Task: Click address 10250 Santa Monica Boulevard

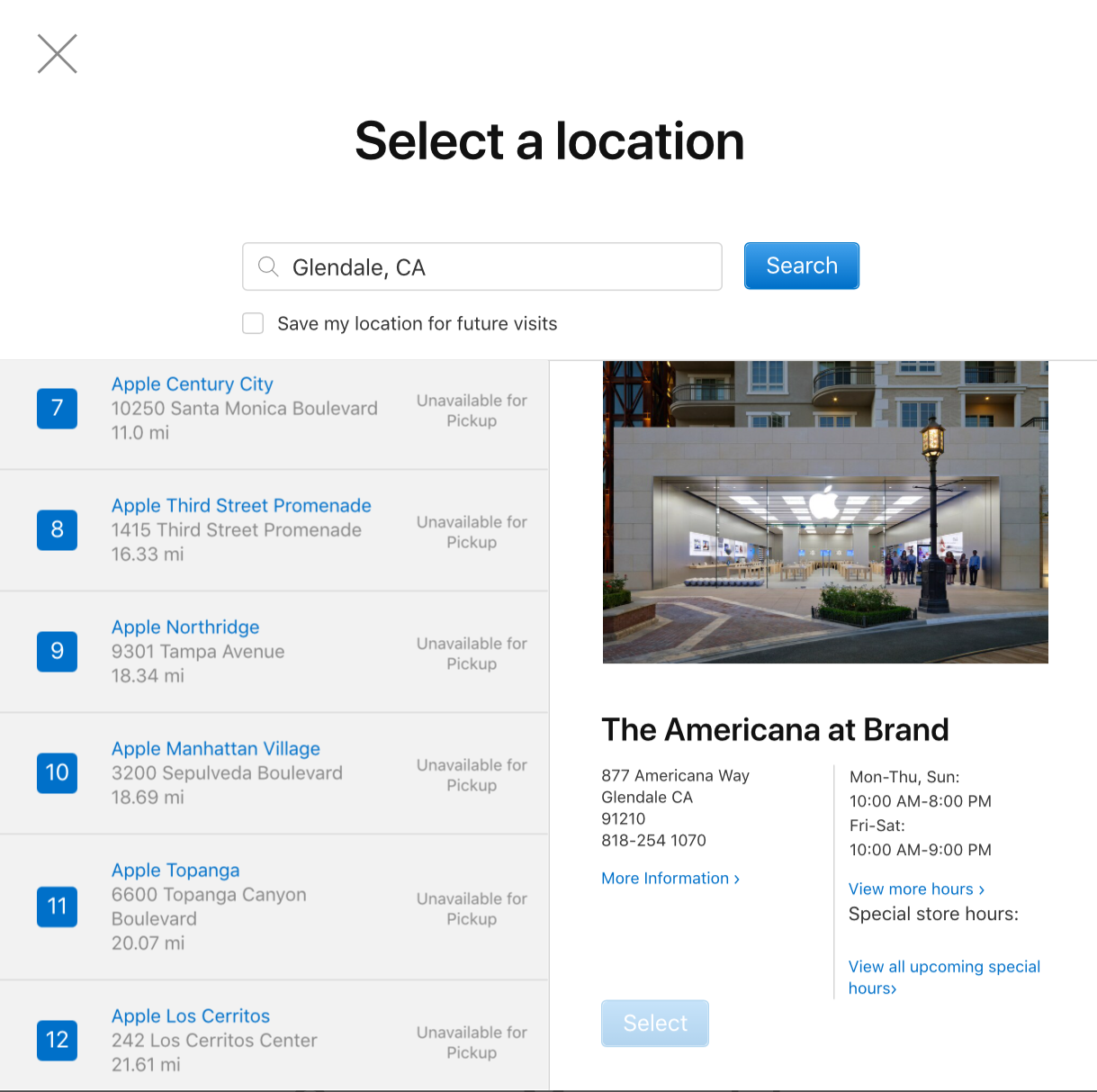Action: point(245,409)
